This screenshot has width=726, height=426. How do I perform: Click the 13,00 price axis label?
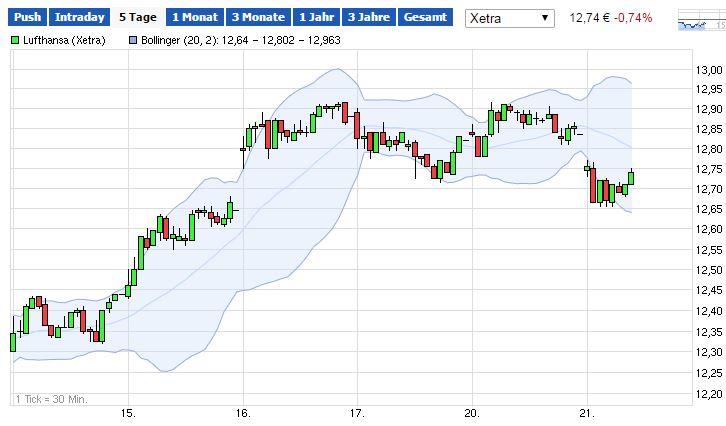(x=708, y=69)
